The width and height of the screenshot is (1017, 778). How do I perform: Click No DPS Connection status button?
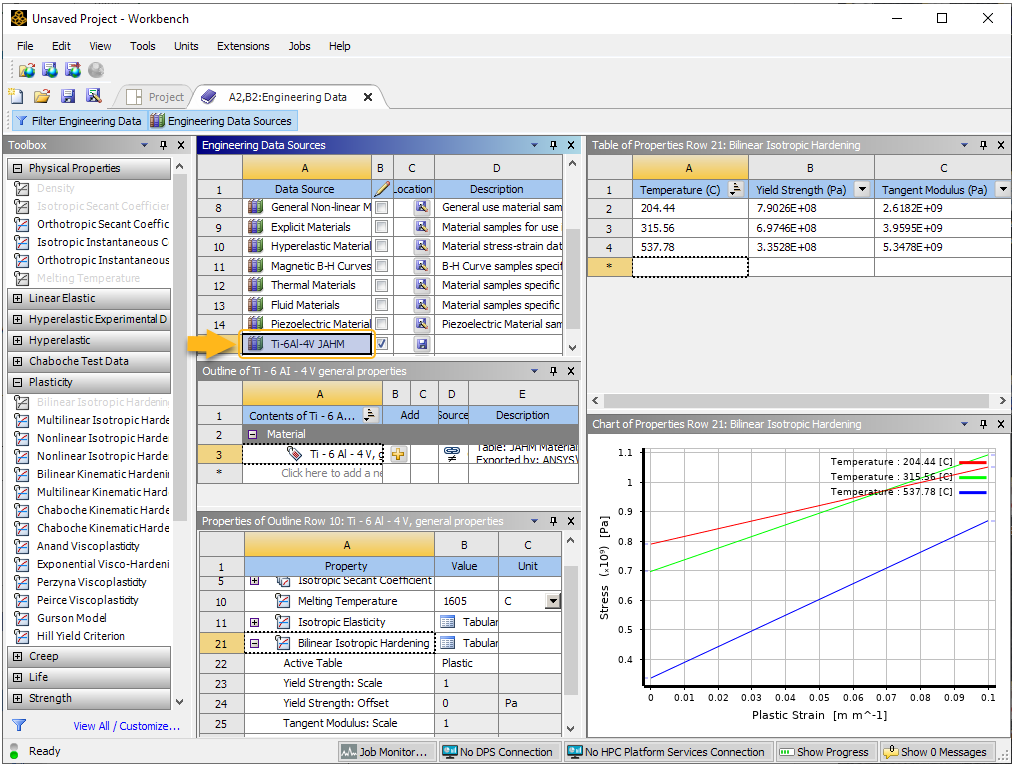point(498,752)
